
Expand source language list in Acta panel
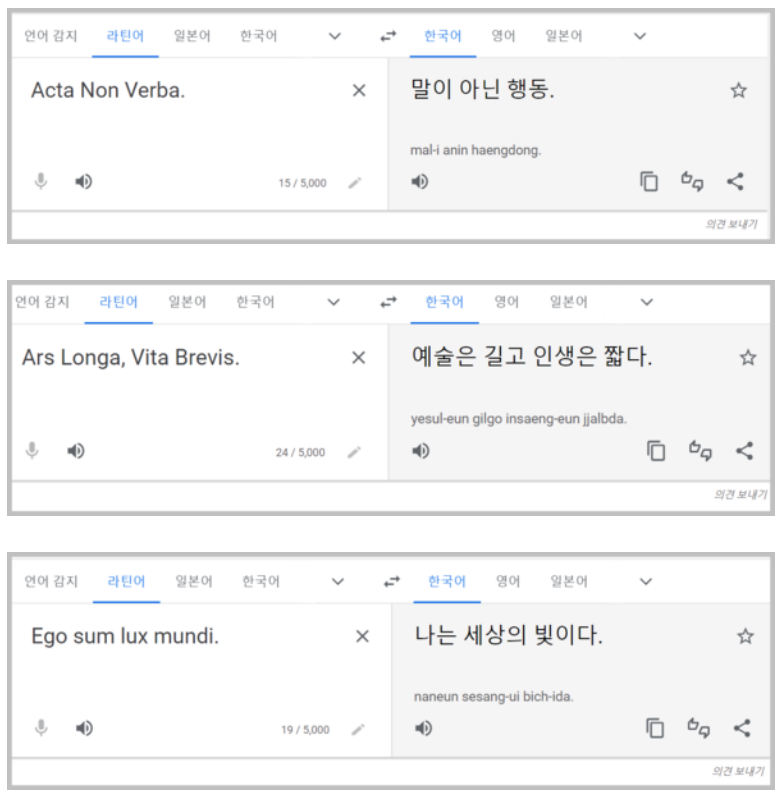coord(334,36)
